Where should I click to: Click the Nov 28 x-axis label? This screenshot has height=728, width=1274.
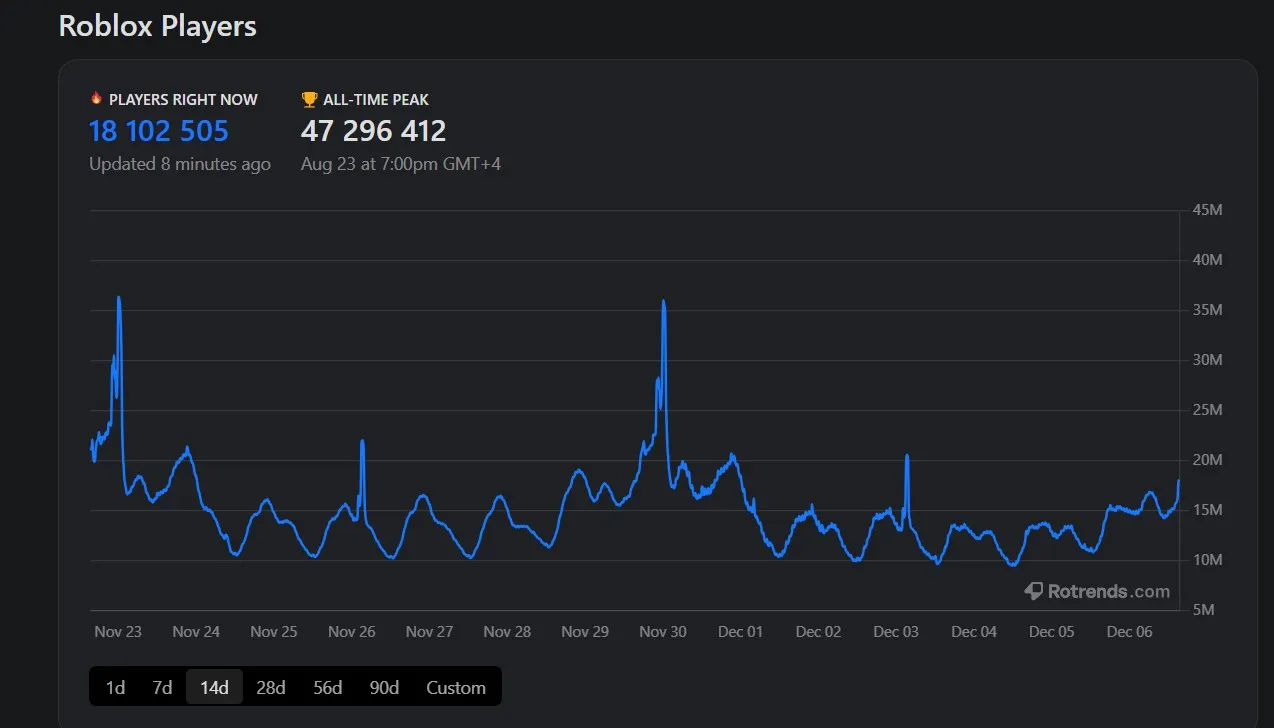tap(507, 631)
